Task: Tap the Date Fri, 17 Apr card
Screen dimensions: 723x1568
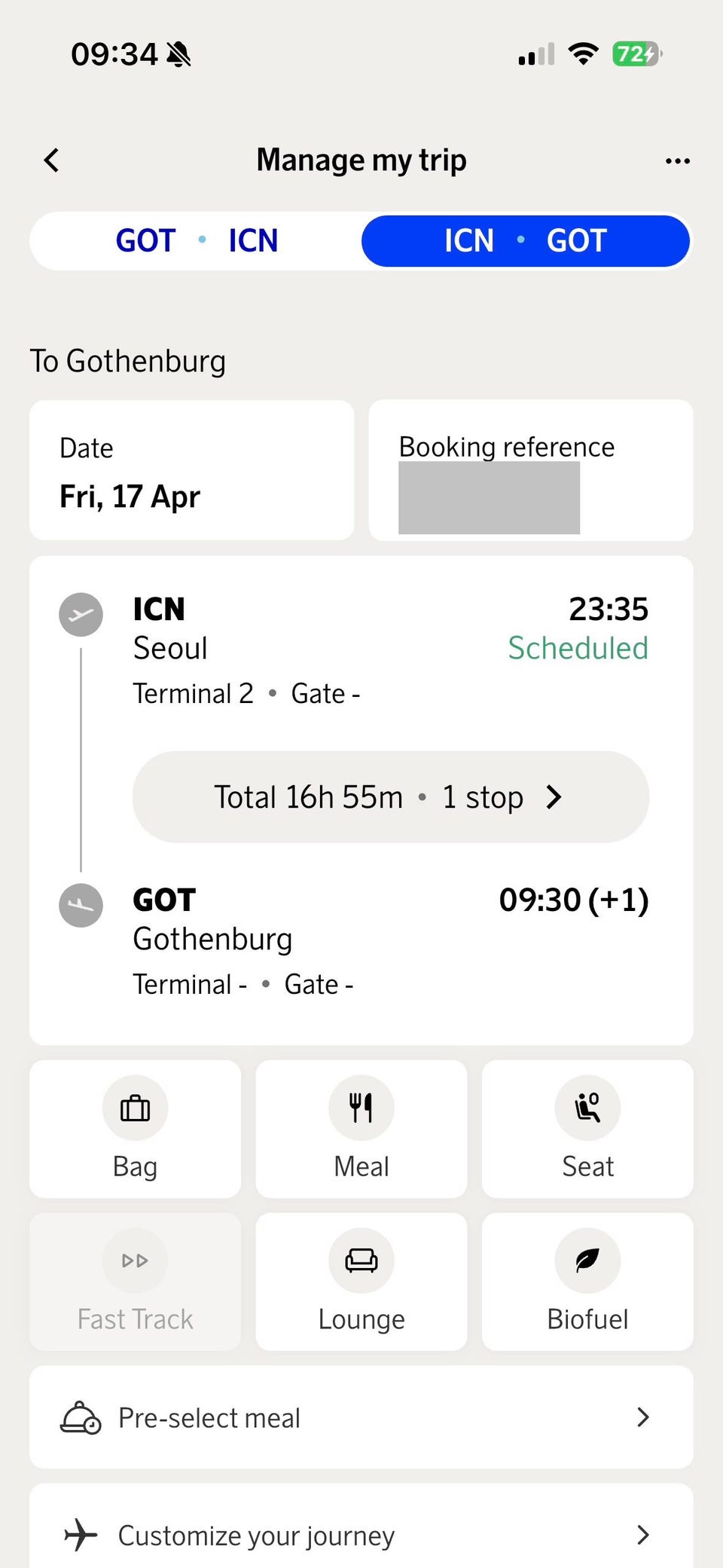Action: point(191,470)
